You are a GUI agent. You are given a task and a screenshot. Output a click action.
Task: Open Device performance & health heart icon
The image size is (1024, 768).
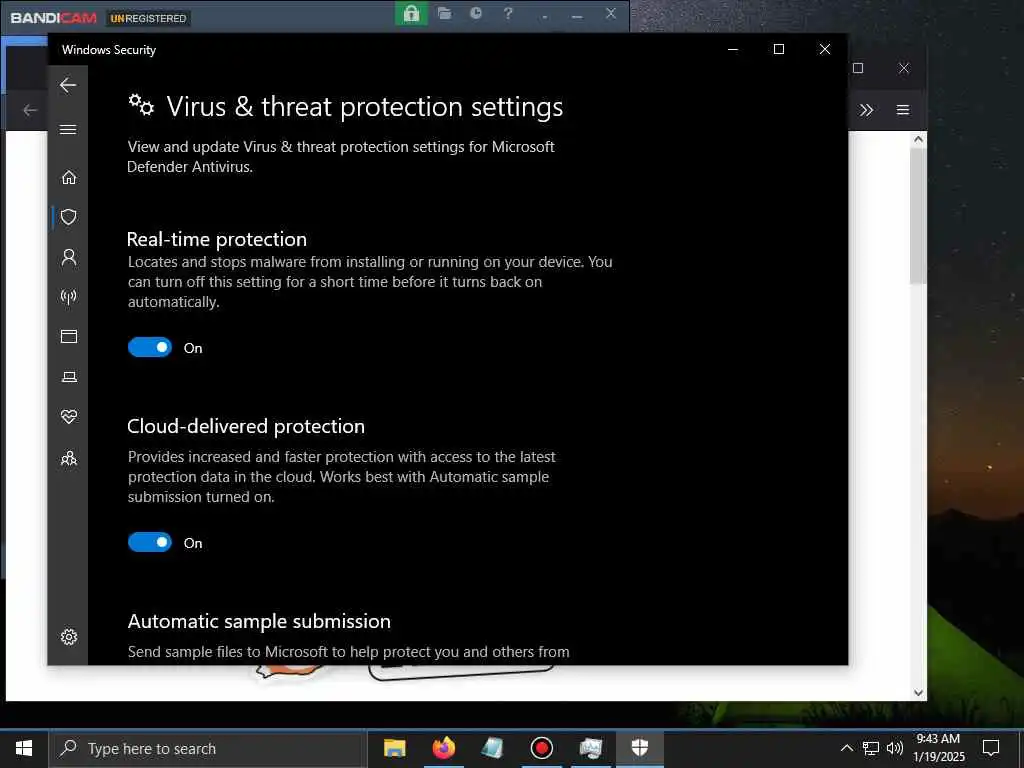pos(69,417)
